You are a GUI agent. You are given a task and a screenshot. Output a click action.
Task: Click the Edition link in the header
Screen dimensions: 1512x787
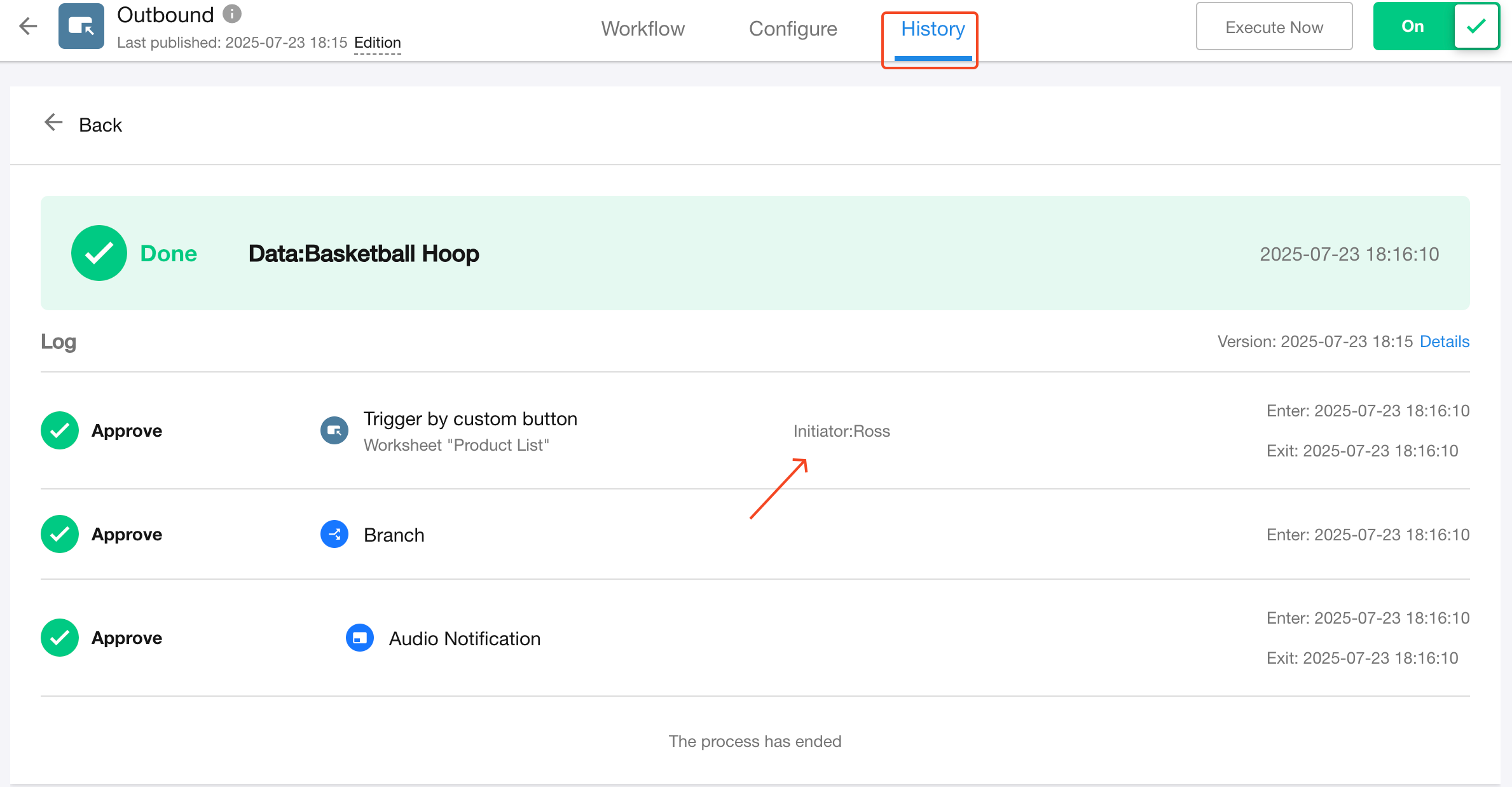pyautogui.click(x=378, y=43)
